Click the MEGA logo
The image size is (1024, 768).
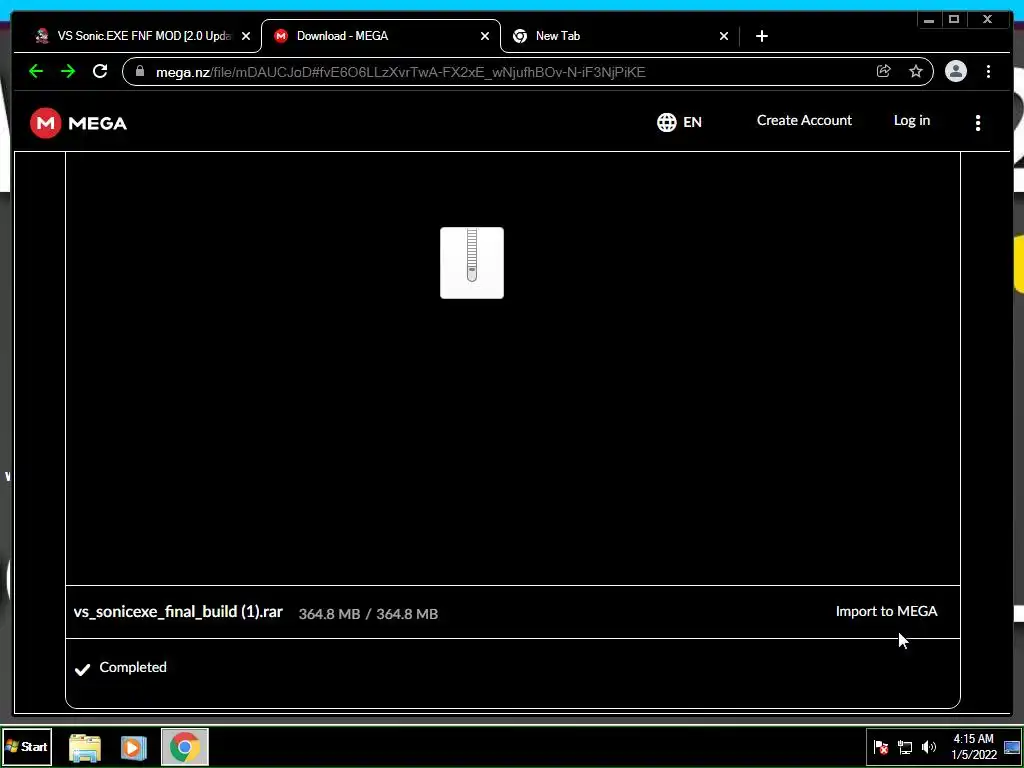(x=78, y=123)
